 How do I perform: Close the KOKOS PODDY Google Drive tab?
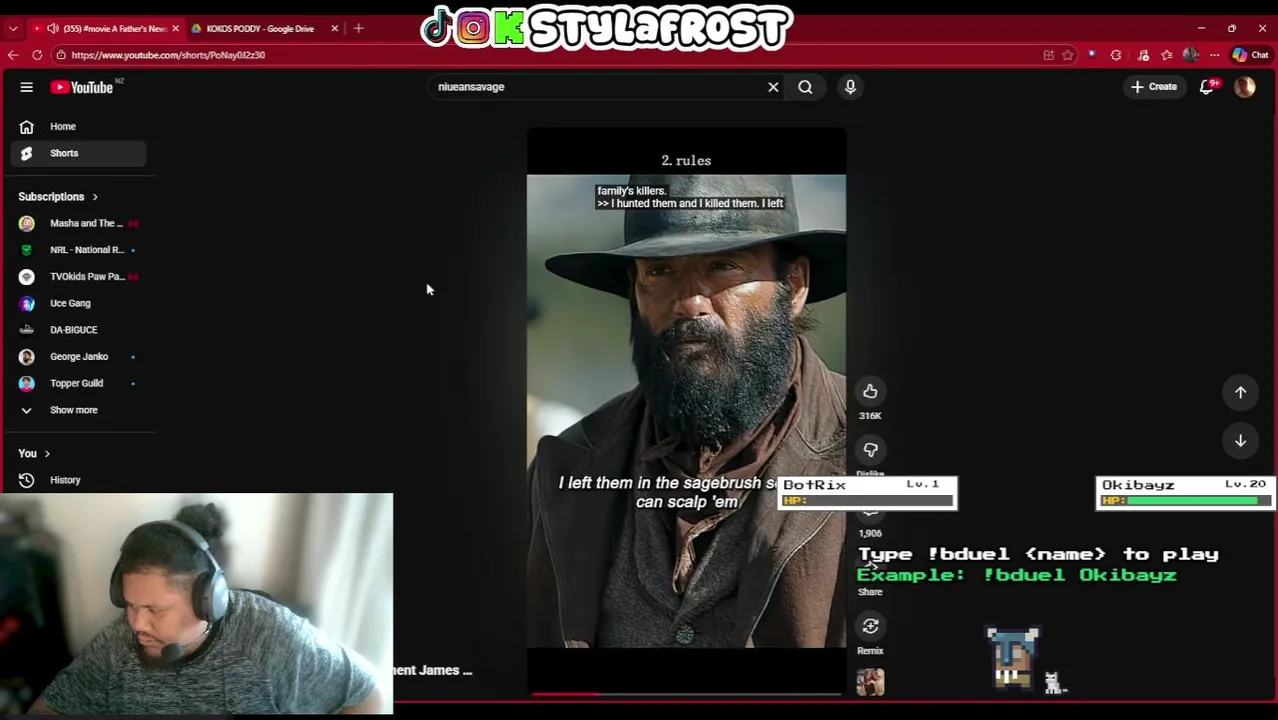click(x=334, y=28)
